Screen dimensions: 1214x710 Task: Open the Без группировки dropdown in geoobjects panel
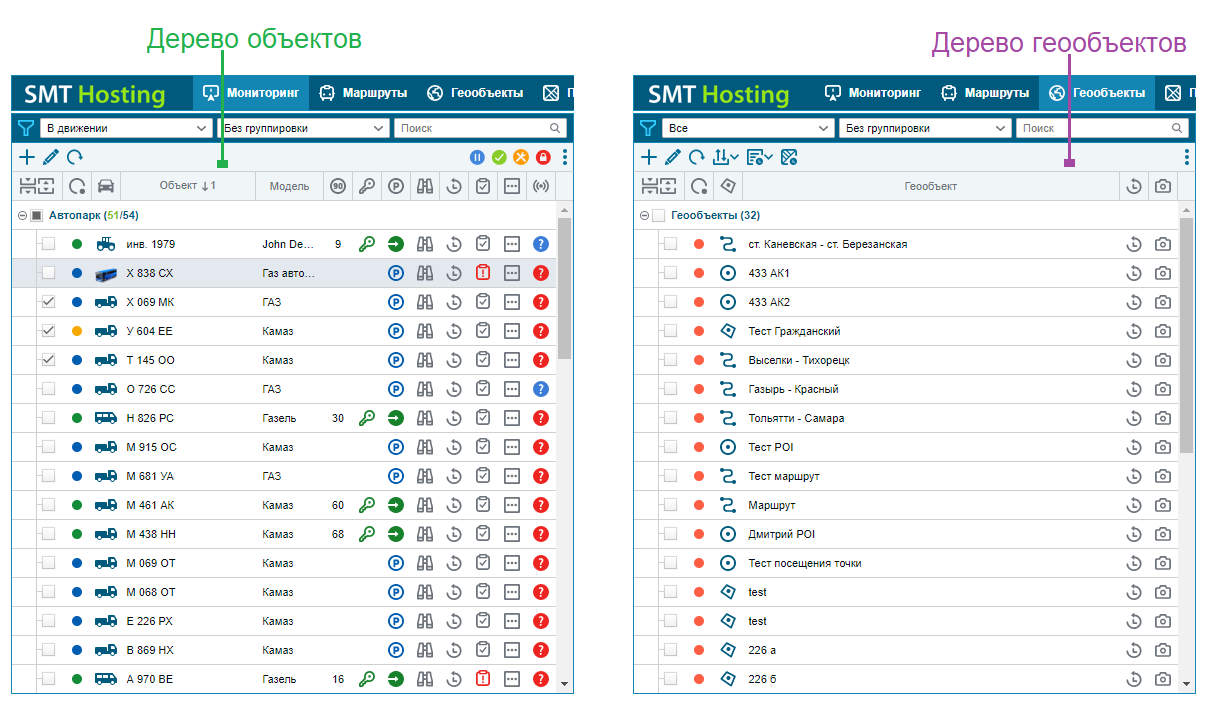(926, 128)
